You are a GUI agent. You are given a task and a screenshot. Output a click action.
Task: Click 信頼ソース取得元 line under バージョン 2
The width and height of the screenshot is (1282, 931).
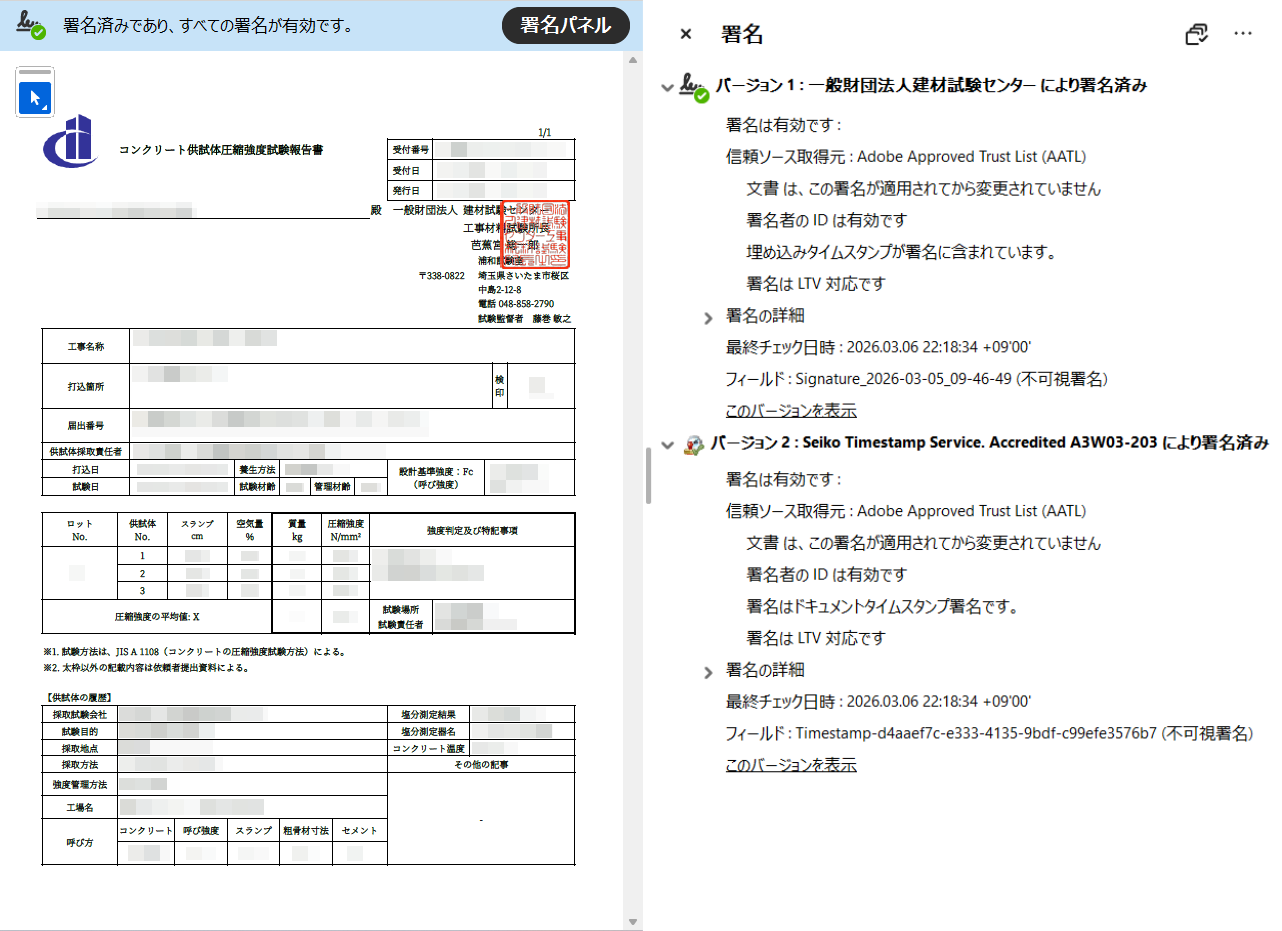point(906,511)
